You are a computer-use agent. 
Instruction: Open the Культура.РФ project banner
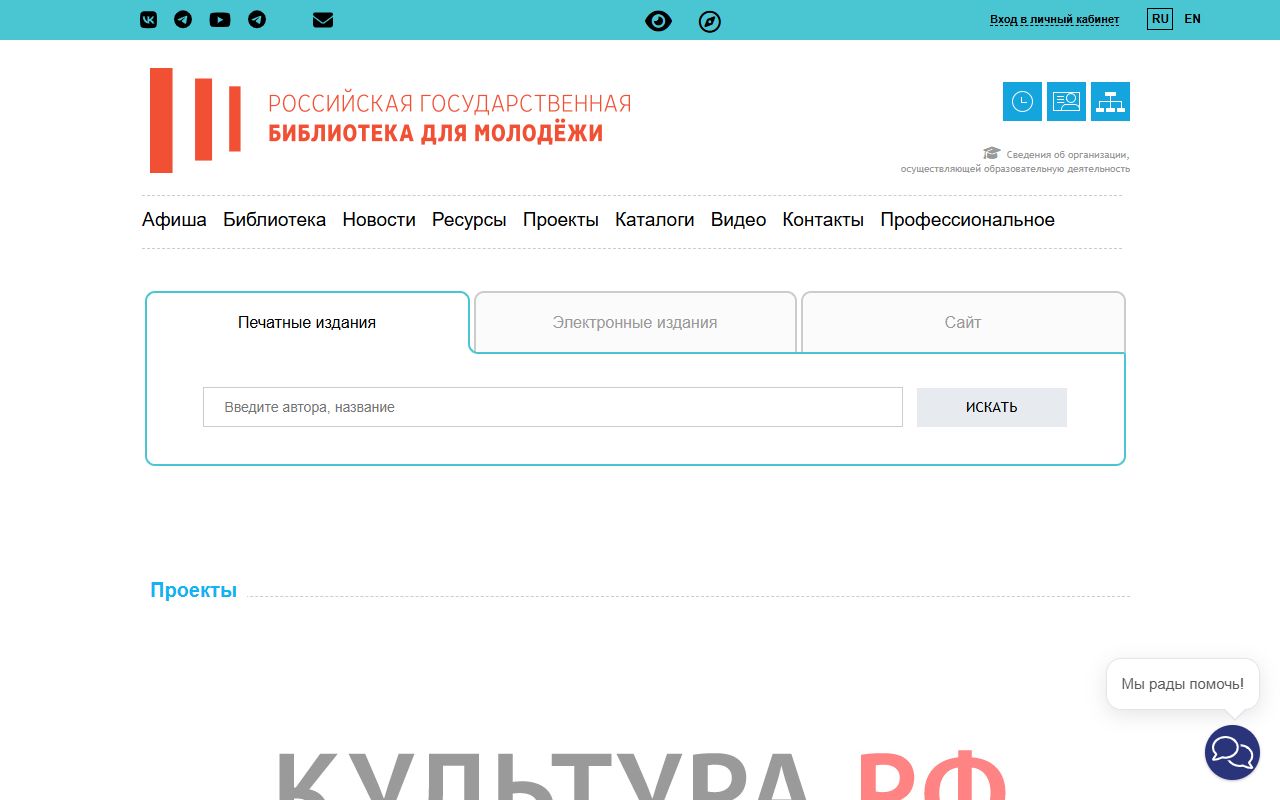[x=640, y=775]
